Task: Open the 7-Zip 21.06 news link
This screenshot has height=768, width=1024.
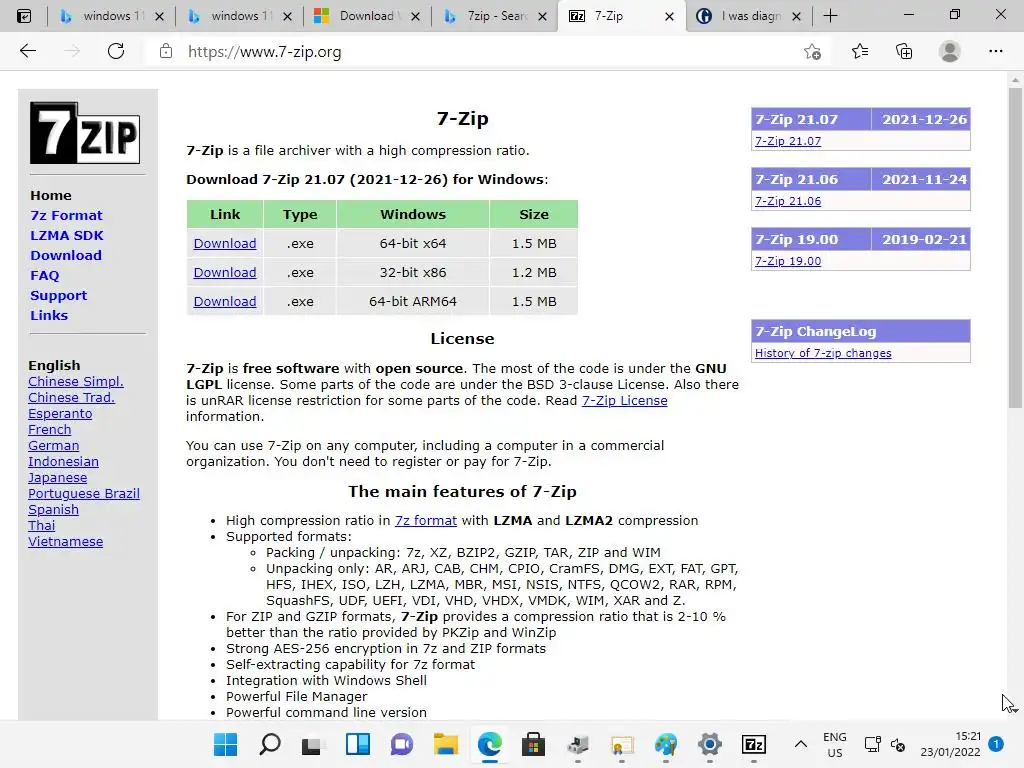Action: tap(788, 201)
